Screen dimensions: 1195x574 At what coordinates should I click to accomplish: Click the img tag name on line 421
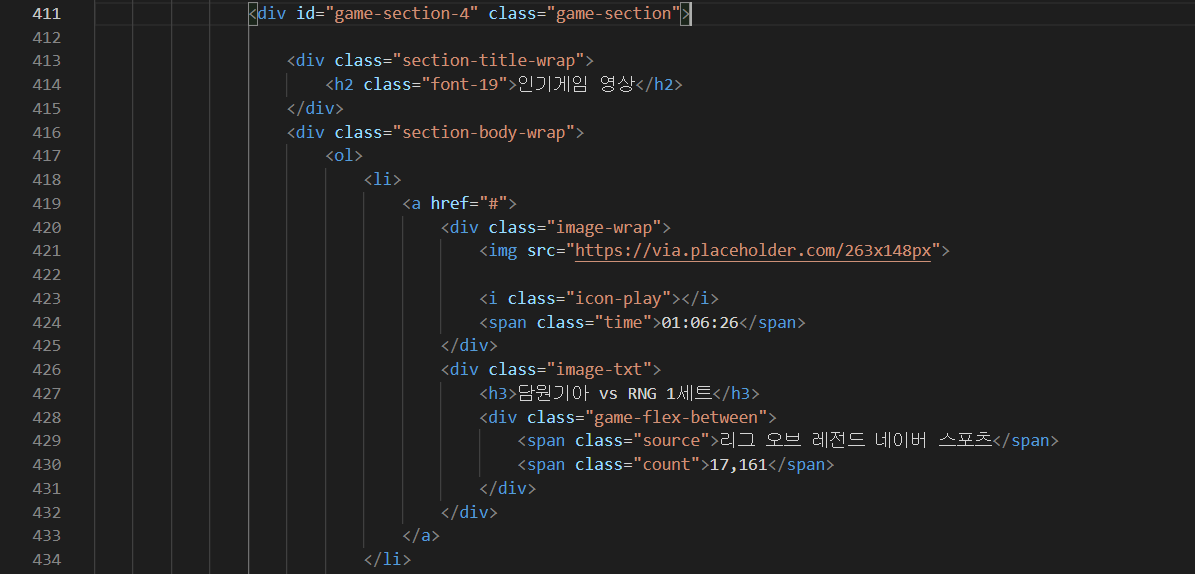(x=503, y=251)
